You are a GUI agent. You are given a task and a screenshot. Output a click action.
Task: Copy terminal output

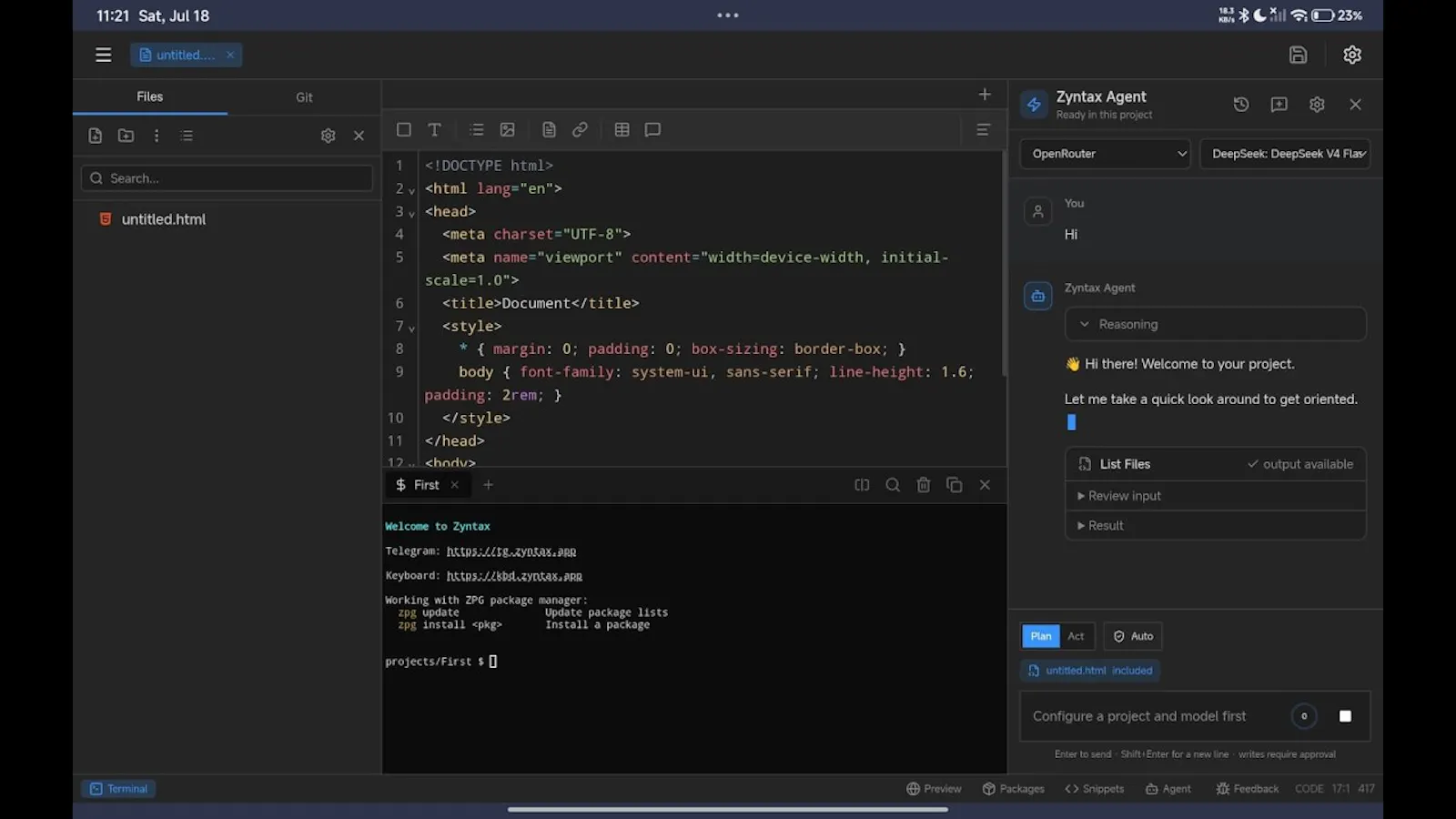click(x=954, y=485)
